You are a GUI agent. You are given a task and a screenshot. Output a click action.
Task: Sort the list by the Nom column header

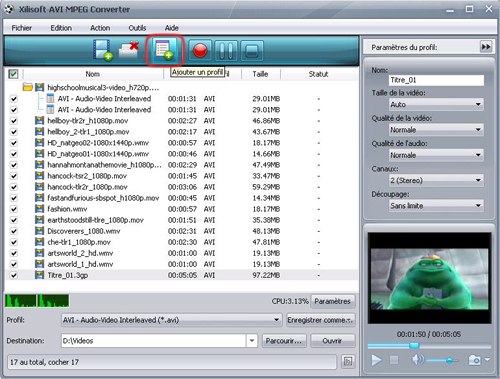tap(93, 74)
